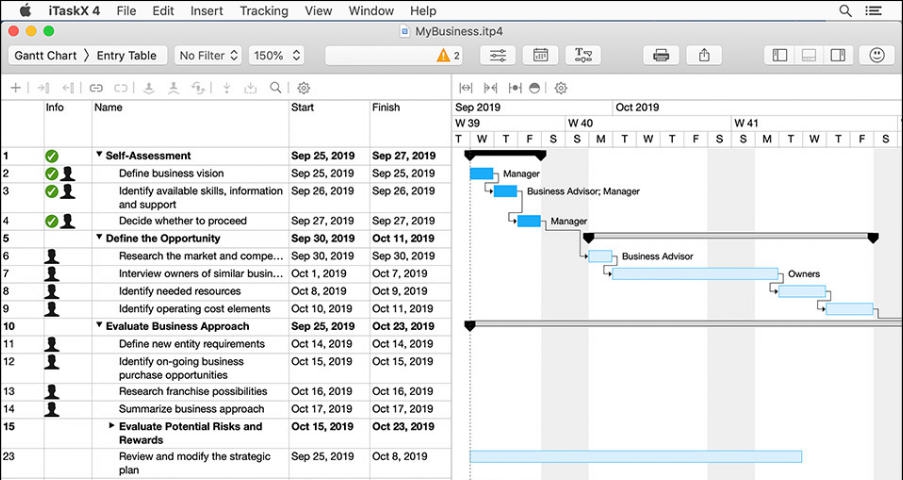The width and height of the screenshot is (903, 480).
Task: Open the Apple menu
Action: click(25, 10)
